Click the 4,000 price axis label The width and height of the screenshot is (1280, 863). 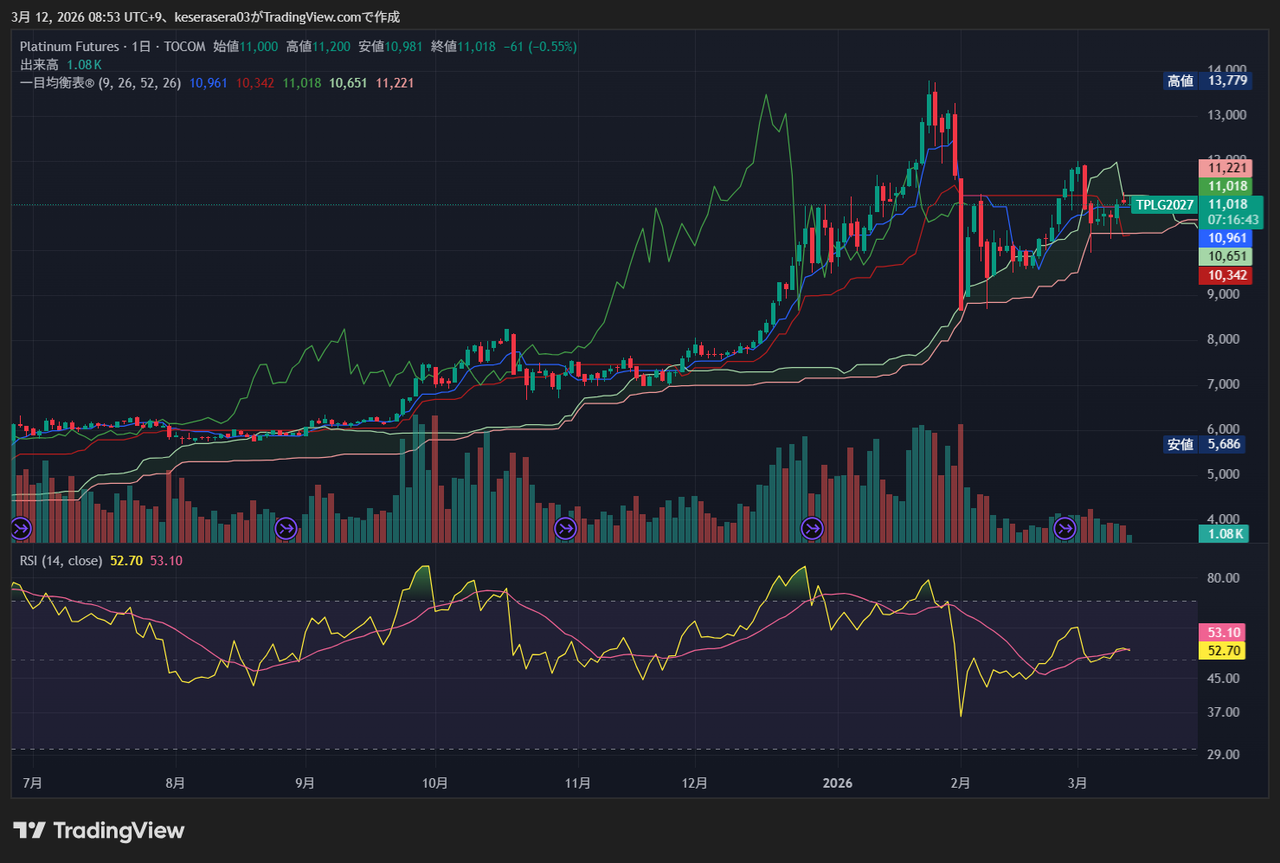pos(1224,519)
